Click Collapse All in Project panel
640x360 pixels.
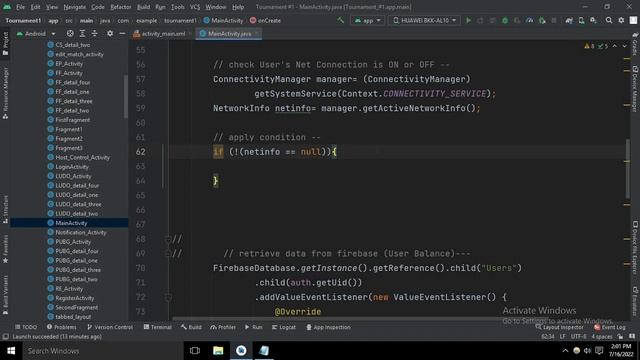point(94,33)
